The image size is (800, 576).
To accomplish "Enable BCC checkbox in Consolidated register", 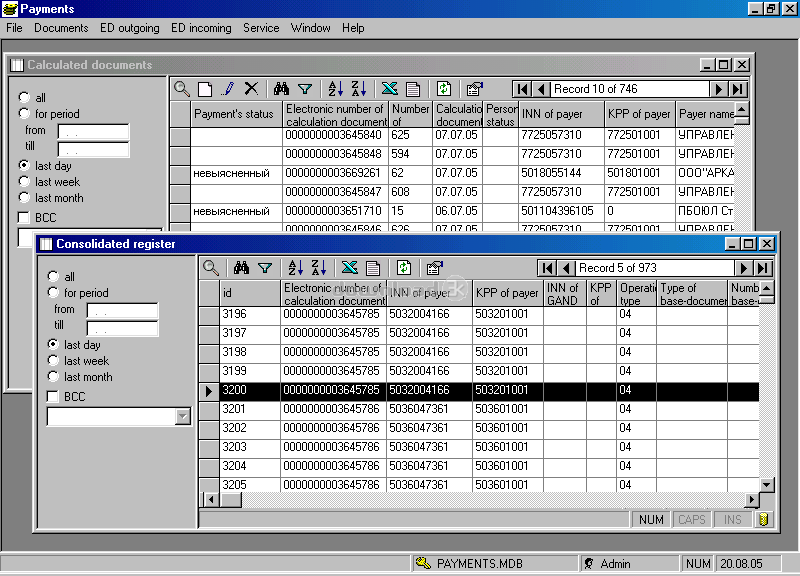I will point(53,396).
